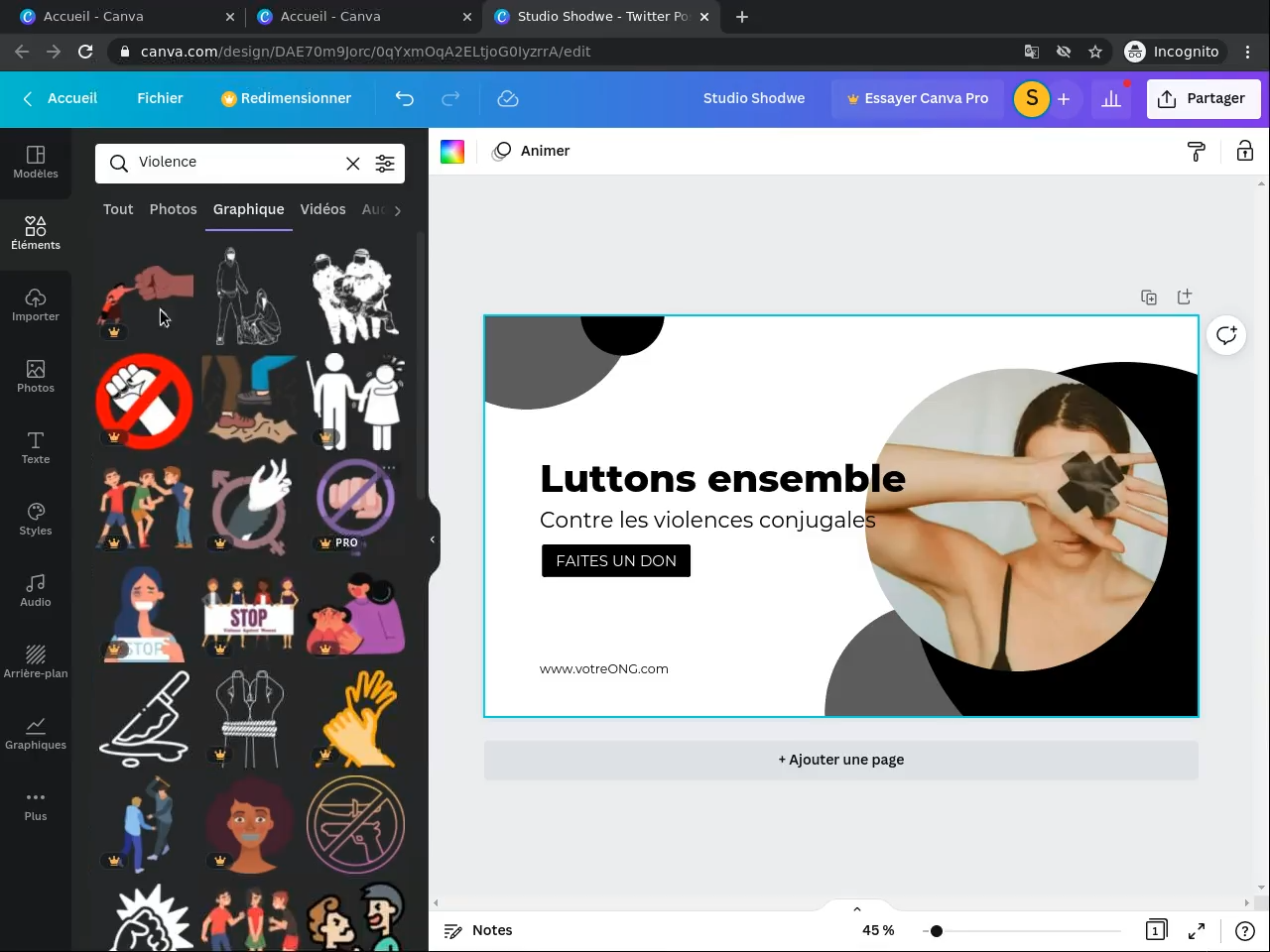
Task: Adjust the zoom slider handle
Action: tap(936, 930)
